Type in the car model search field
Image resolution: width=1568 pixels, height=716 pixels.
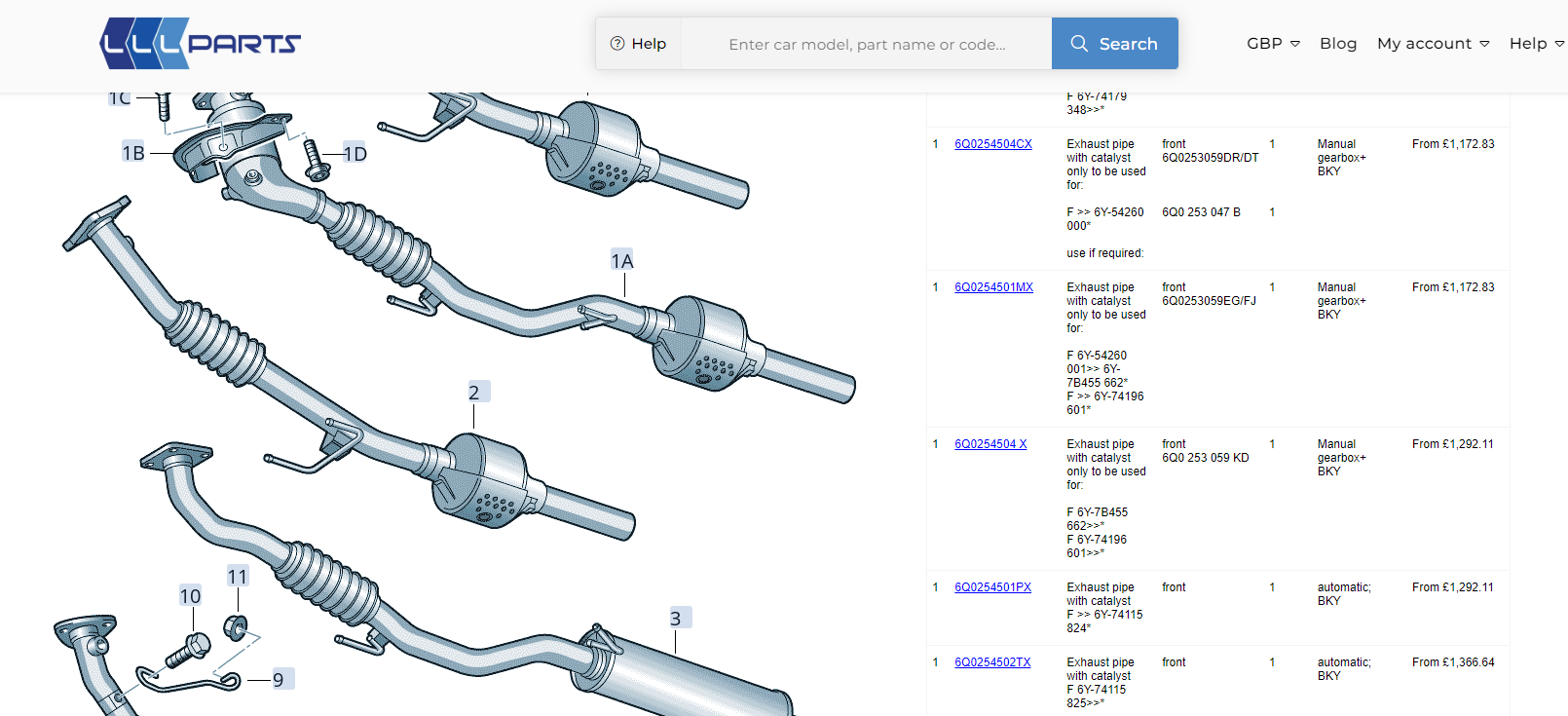click(866, 44)
